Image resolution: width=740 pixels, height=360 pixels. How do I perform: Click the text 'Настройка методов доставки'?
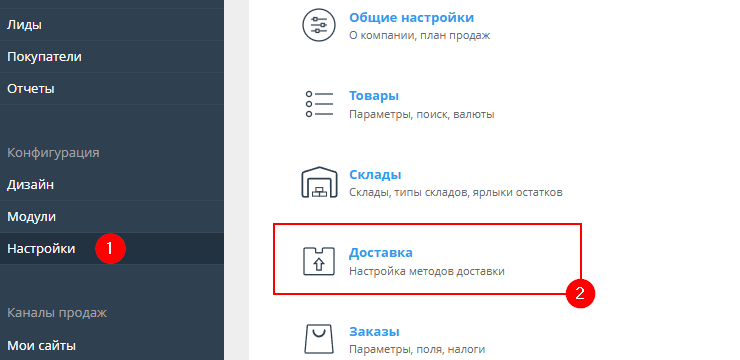click(x=427, y=271)
